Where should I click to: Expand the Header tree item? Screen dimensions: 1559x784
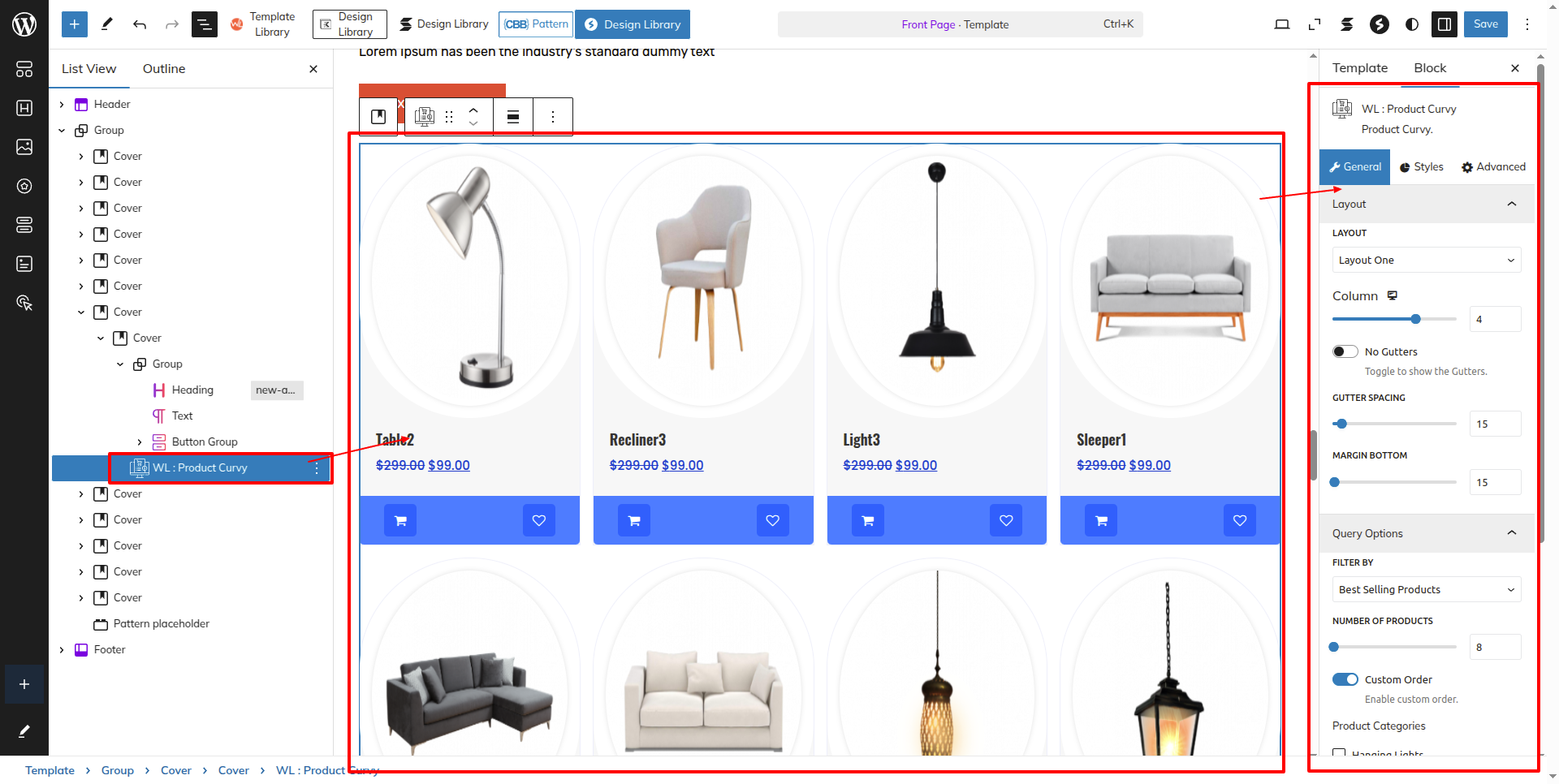[x=62, y=105]
